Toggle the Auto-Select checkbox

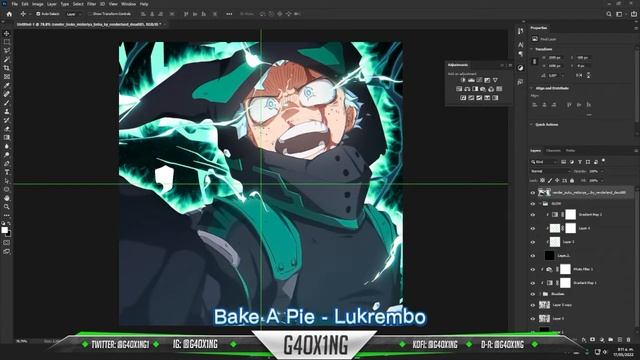click(38, 14)
